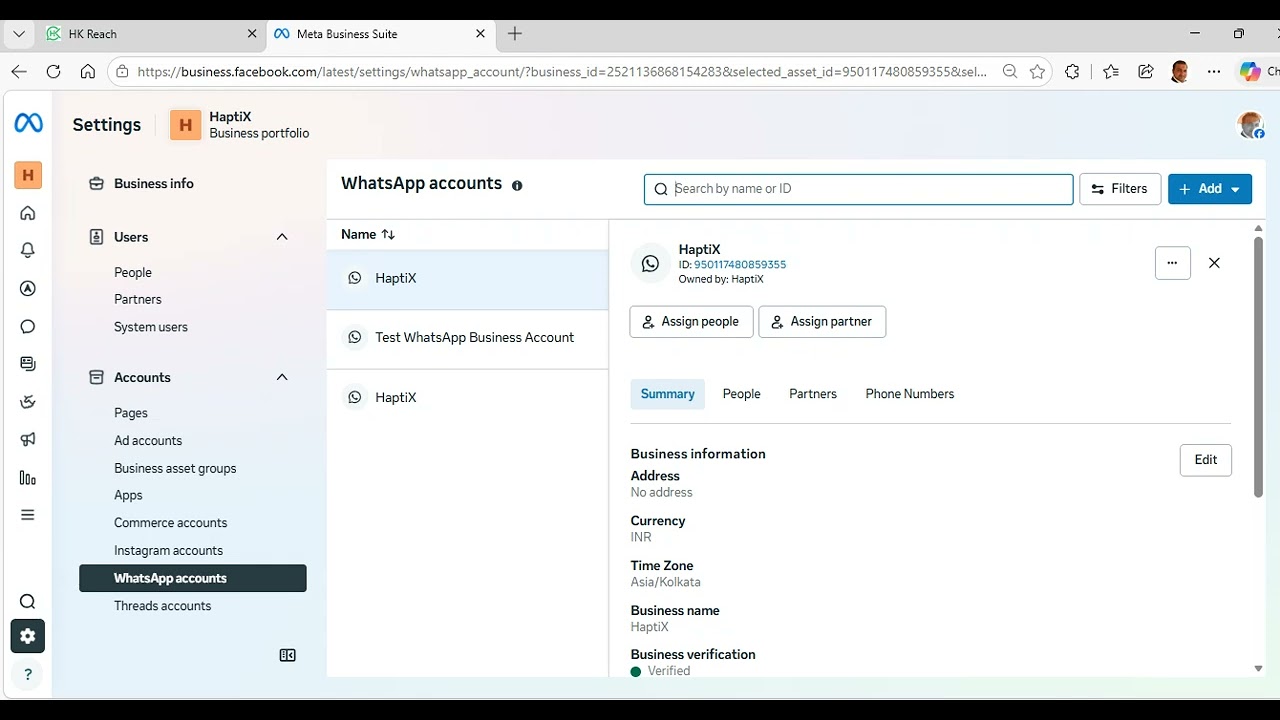Edit the Business information
Viewport: 1280px width, 720px height.
pyautogui.click(x=1206, y=460)
